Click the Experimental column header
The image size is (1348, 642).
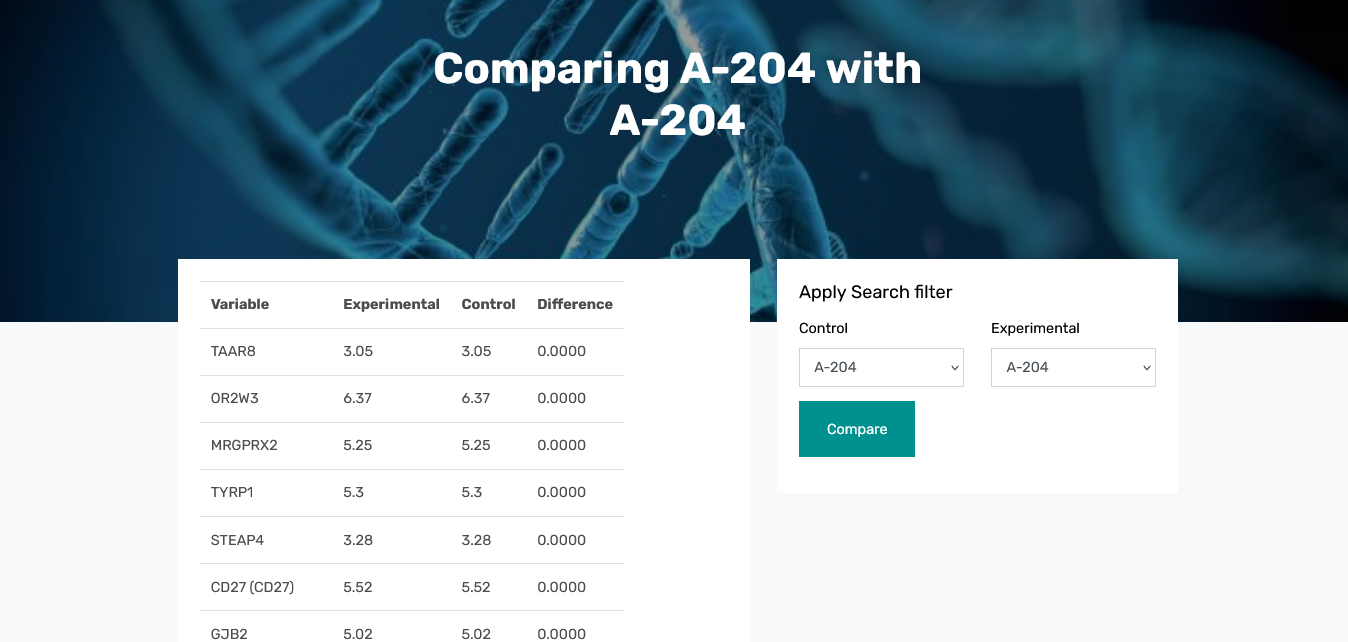click(391, 304)
